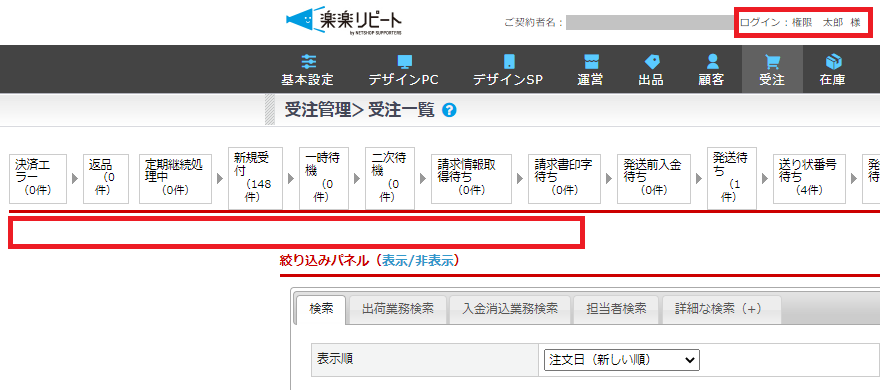The height and width of the screenshot is (390, 880).
Task: Switch to 出荷業務検索 tab
Action: point(397,309)
